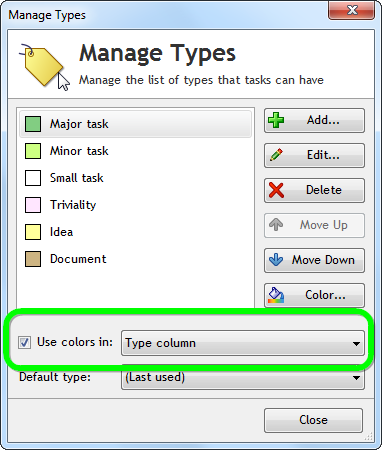Click the red X Delete icon
Screen dimensions: 382x450
tap(276, 190)
